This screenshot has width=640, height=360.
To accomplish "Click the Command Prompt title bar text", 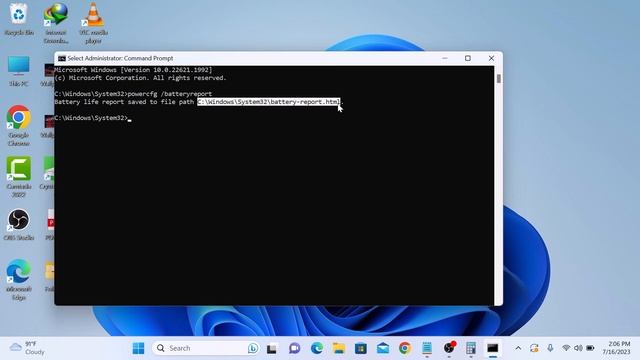I will click(120, 58).
